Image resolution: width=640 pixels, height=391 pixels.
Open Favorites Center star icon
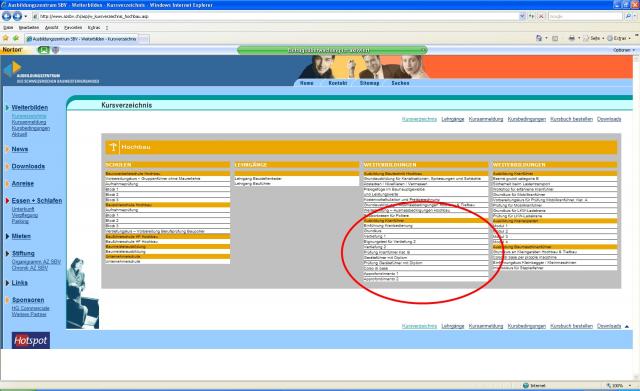click(5, 38)
